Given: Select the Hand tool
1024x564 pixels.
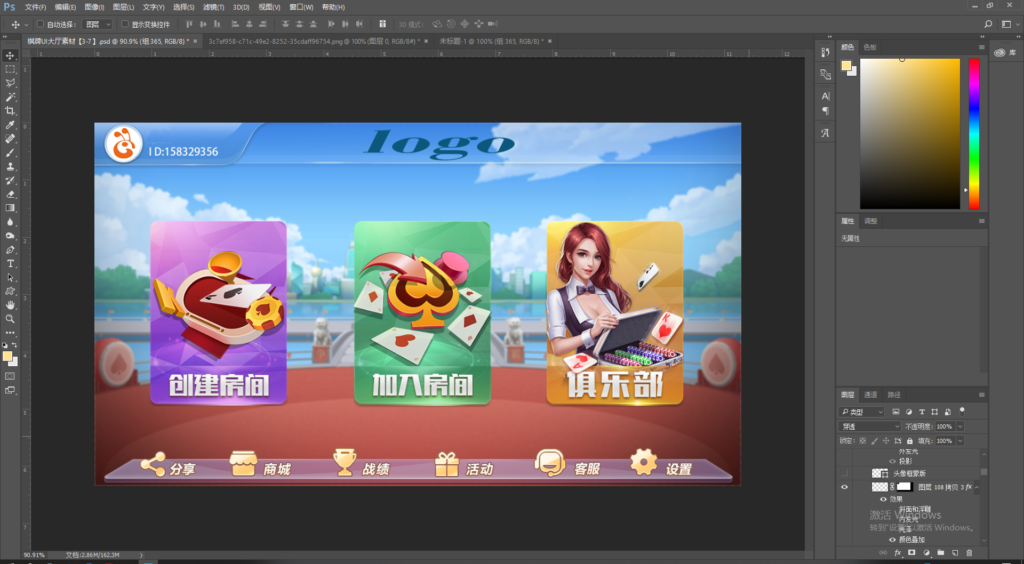Looking at the screenshot, I should point(10,305).
